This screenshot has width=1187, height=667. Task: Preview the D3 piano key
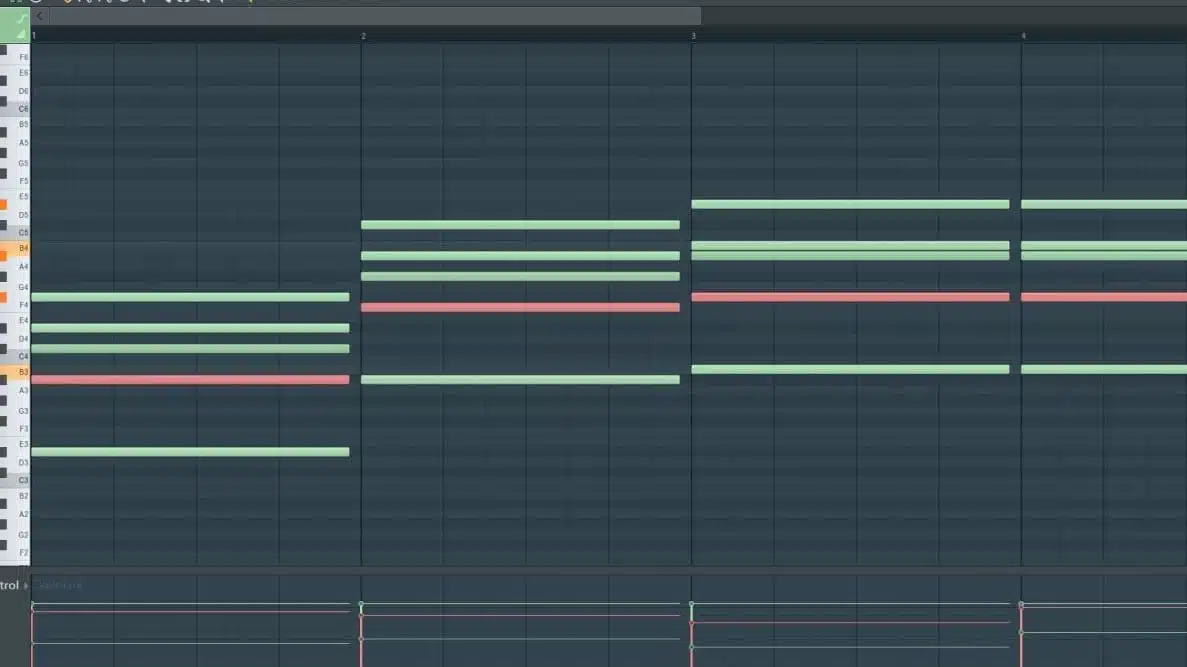pyautogui.click(x=15, y=463)
